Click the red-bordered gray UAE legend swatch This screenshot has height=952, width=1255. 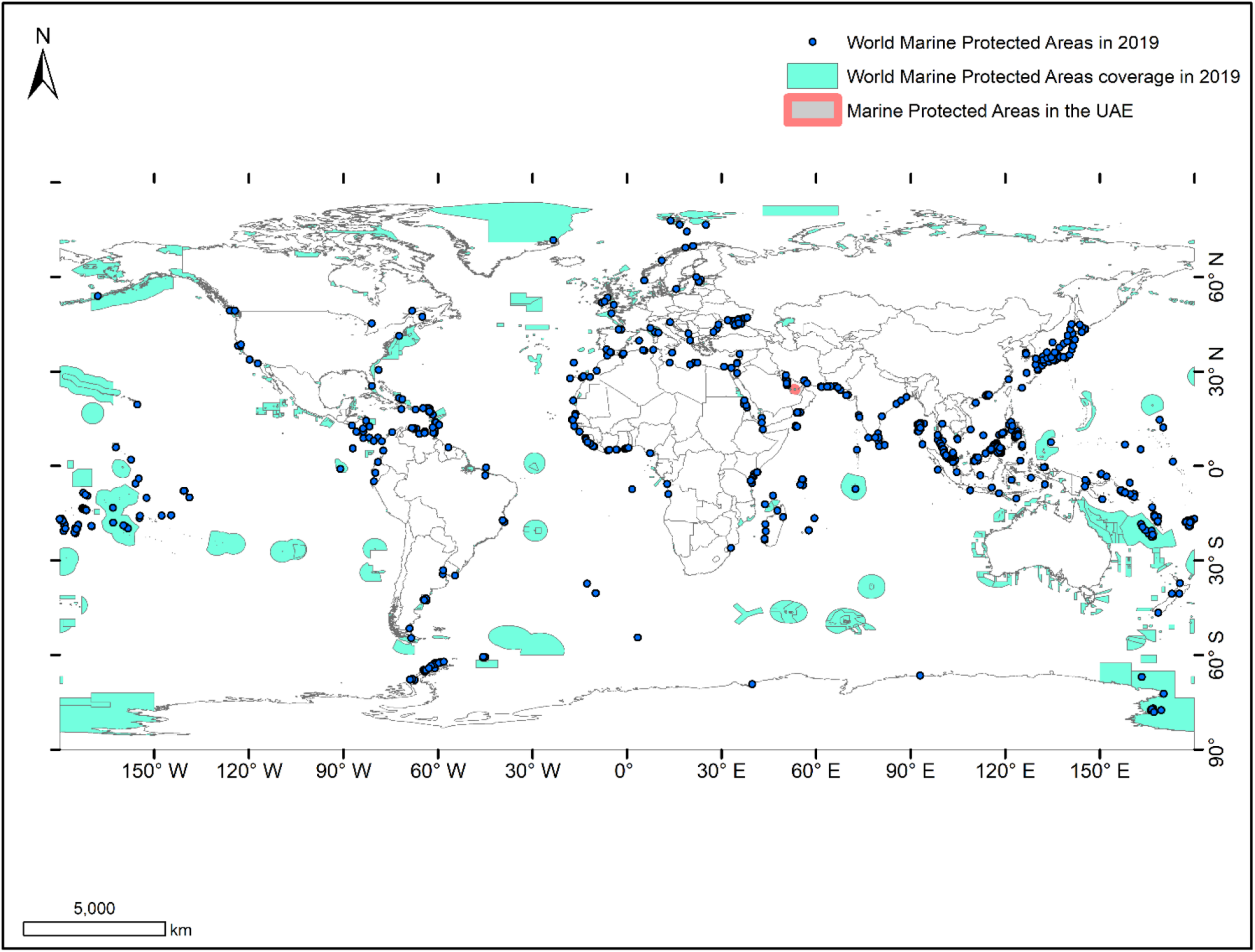(x=812, y=110)
